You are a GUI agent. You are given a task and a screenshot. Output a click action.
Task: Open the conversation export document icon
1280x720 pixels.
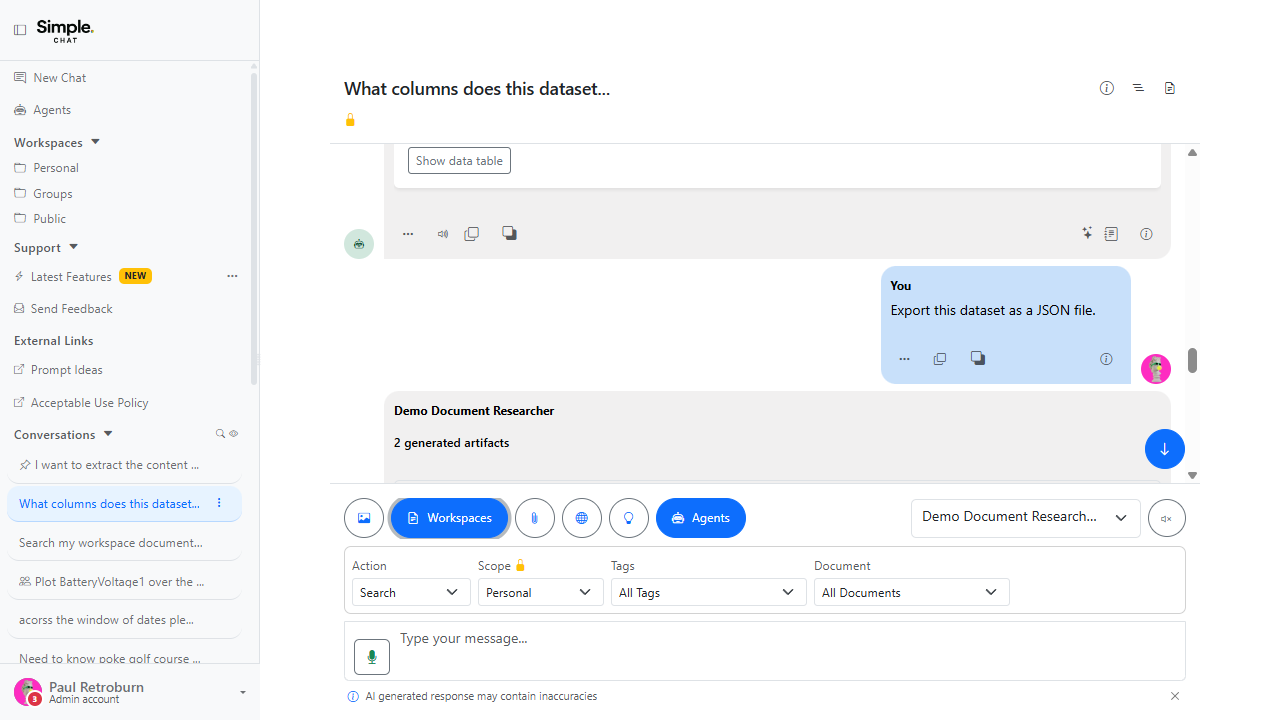click(1170, 88)
